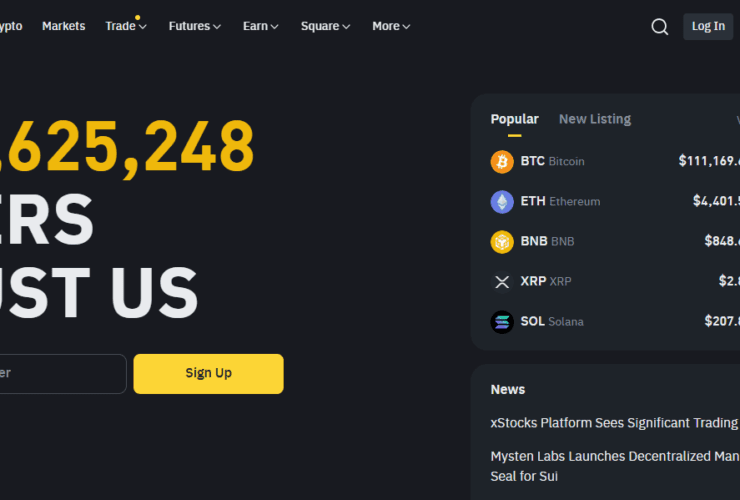Click the XRP coin icon
Viewport: 740px width, 500px height.
pyautogui.click(x=502, y=282)
